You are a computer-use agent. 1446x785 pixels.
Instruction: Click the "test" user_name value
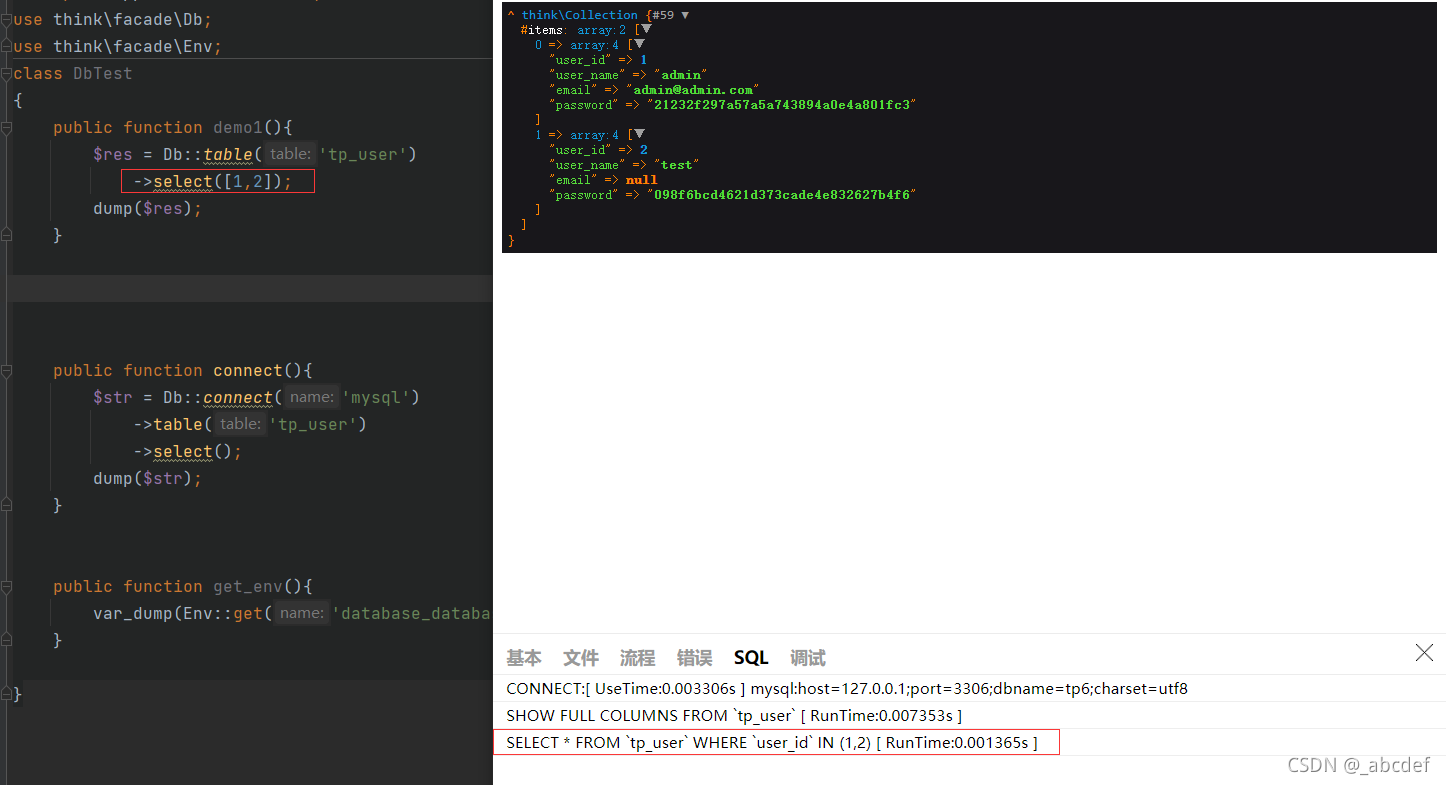676,165
